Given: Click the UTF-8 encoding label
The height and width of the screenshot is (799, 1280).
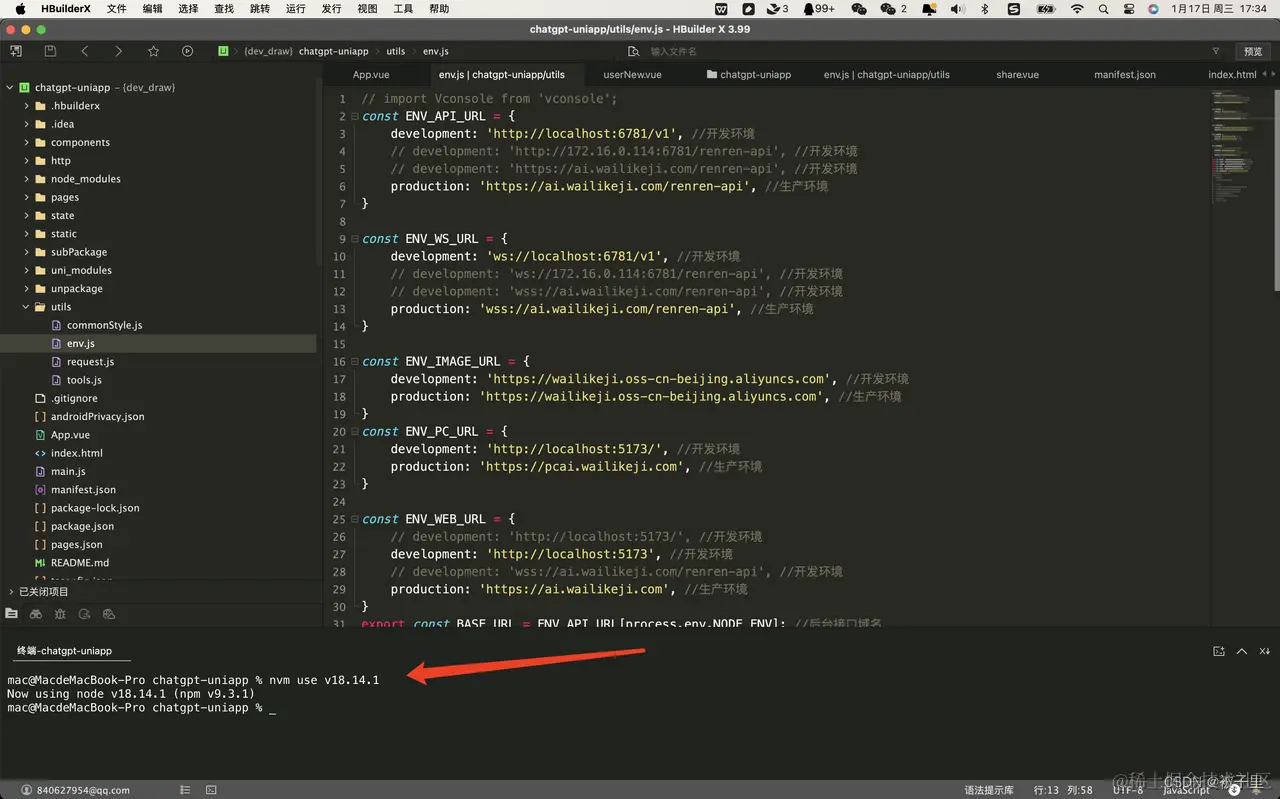Looking at the screenshot, I should (x=1127, y=790).
